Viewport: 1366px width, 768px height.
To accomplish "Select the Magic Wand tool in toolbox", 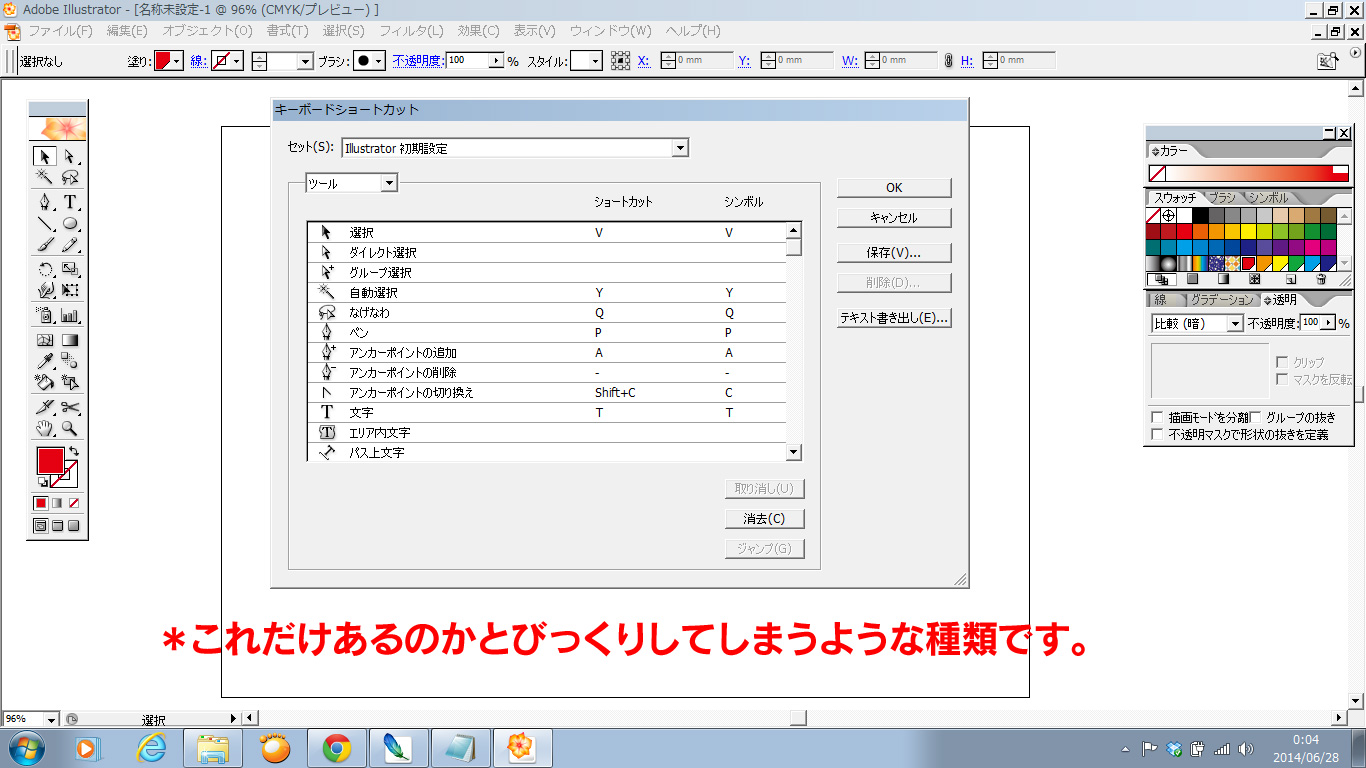I will point(44,178).
